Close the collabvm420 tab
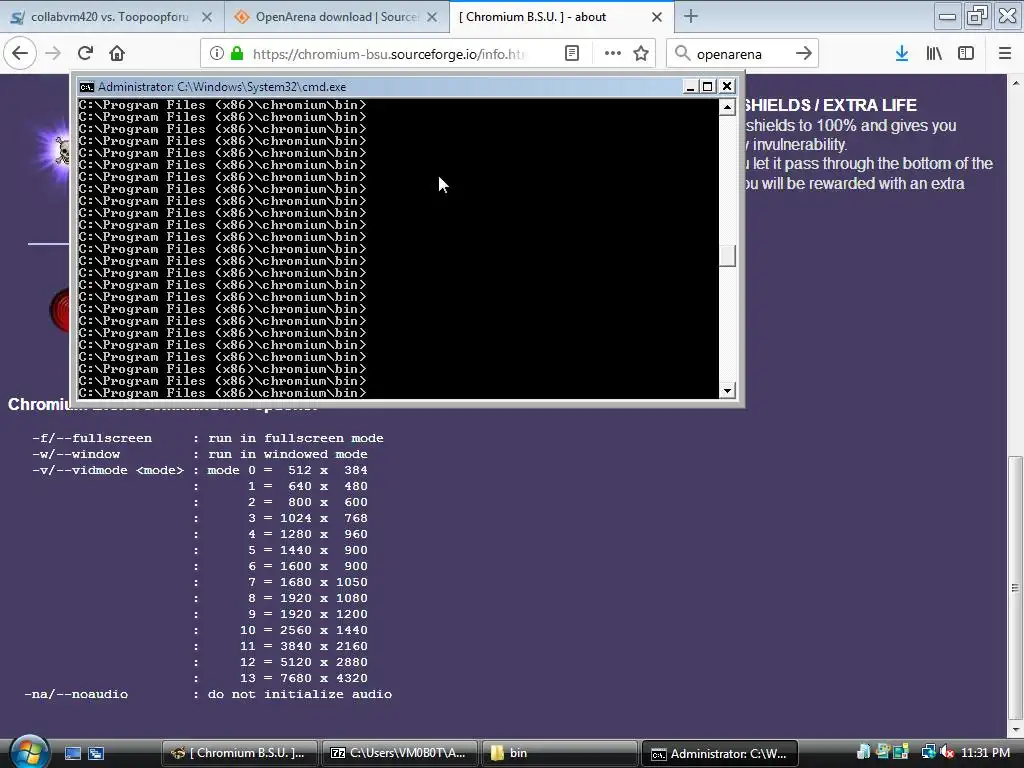The image size is (1024, 768). tap(207, 17)
